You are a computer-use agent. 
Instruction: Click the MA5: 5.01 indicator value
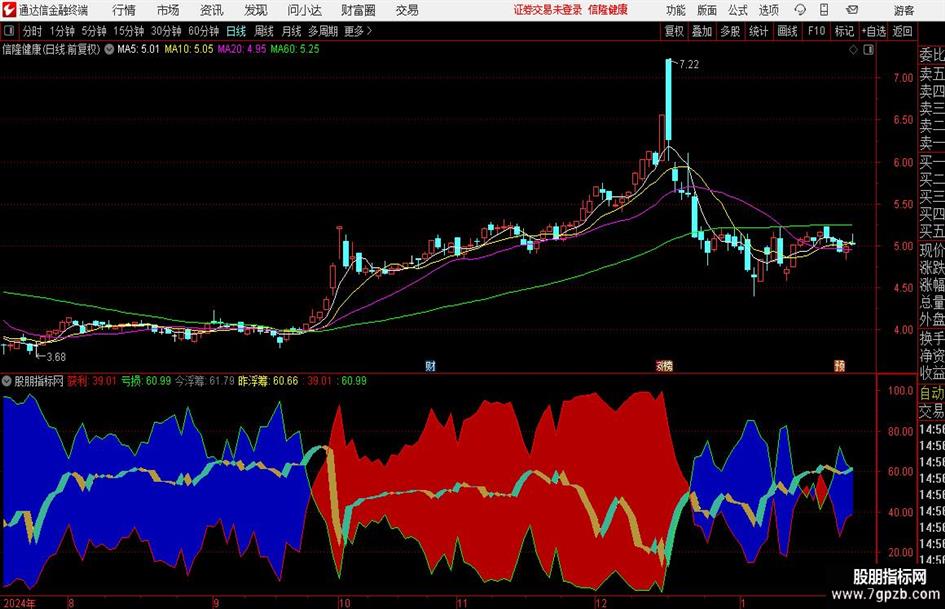138,49
